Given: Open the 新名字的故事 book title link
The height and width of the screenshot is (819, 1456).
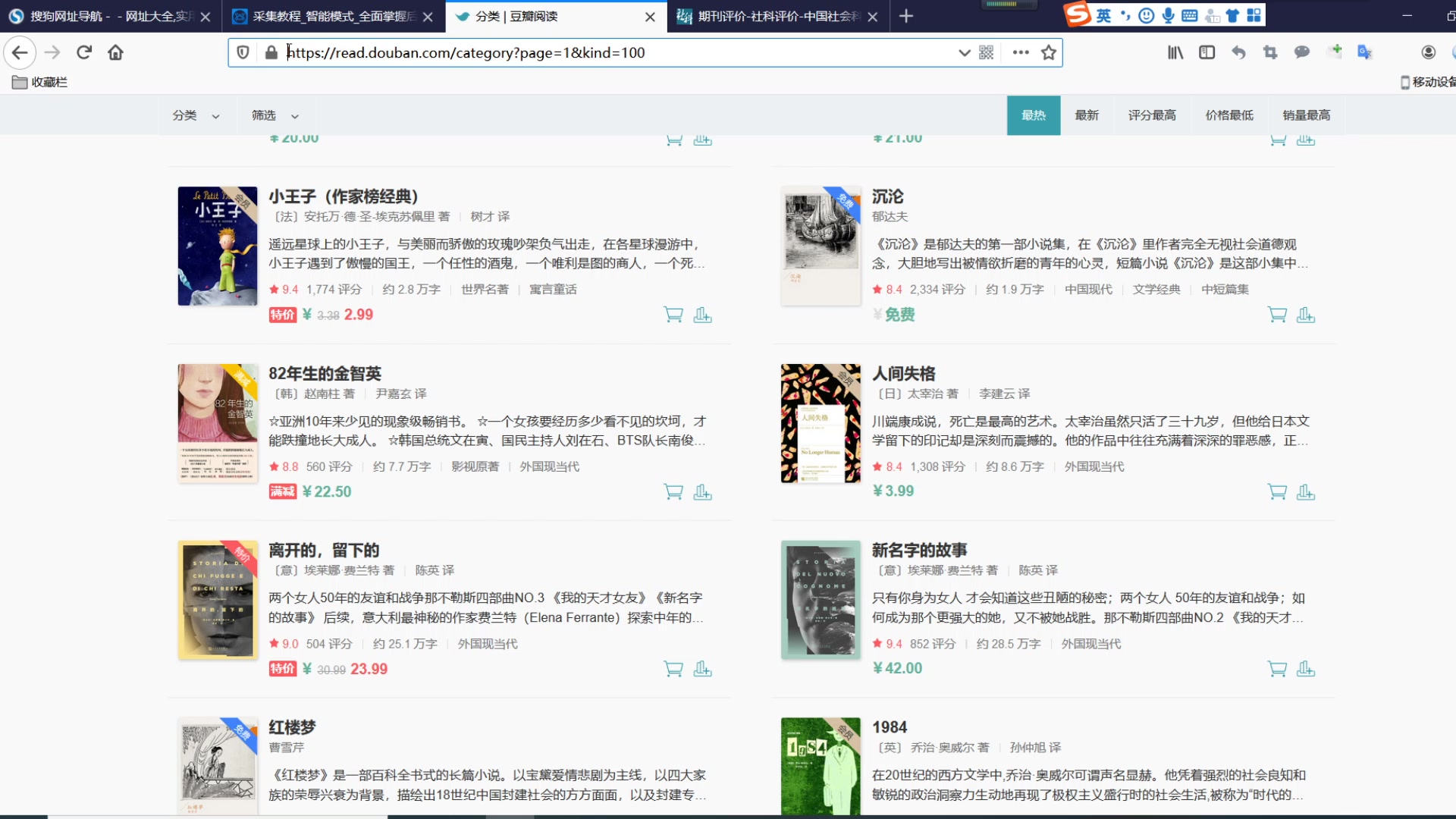Looking at the screenshot, I should (919, 550).
